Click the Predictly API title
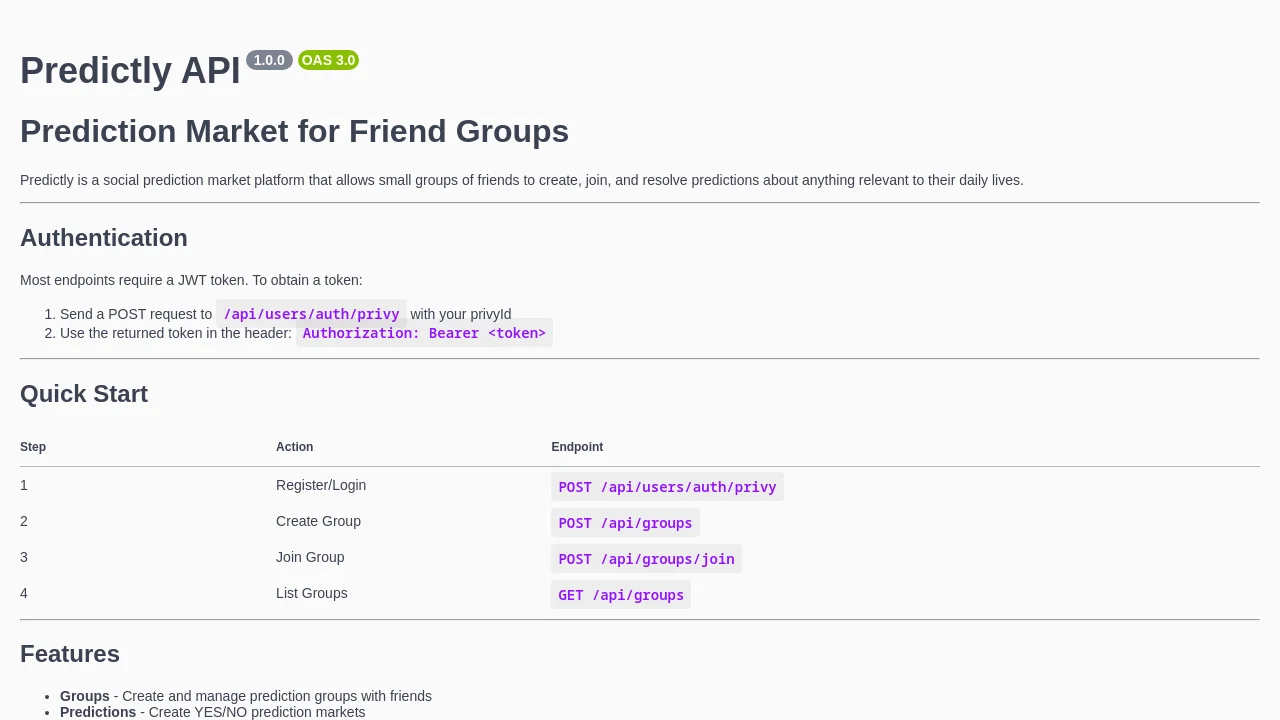Viewport: 1280px width, 720px height. point(130,71)
